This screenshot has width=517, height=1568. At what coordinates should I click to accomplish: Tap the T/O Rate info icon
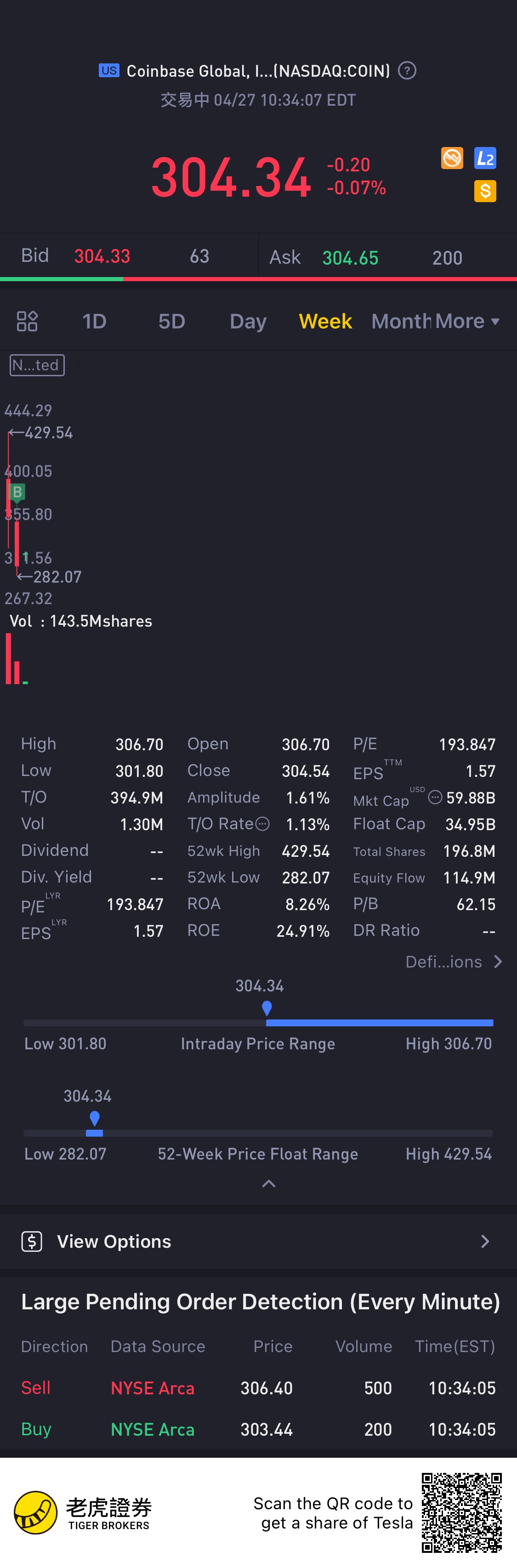point(262,824)
